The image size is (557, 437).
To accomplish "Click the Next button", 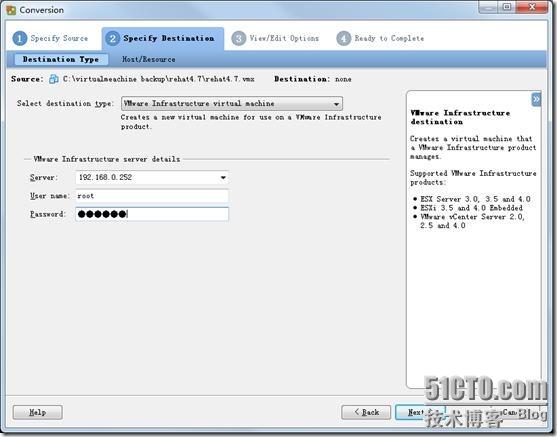I will pos(420,412).
